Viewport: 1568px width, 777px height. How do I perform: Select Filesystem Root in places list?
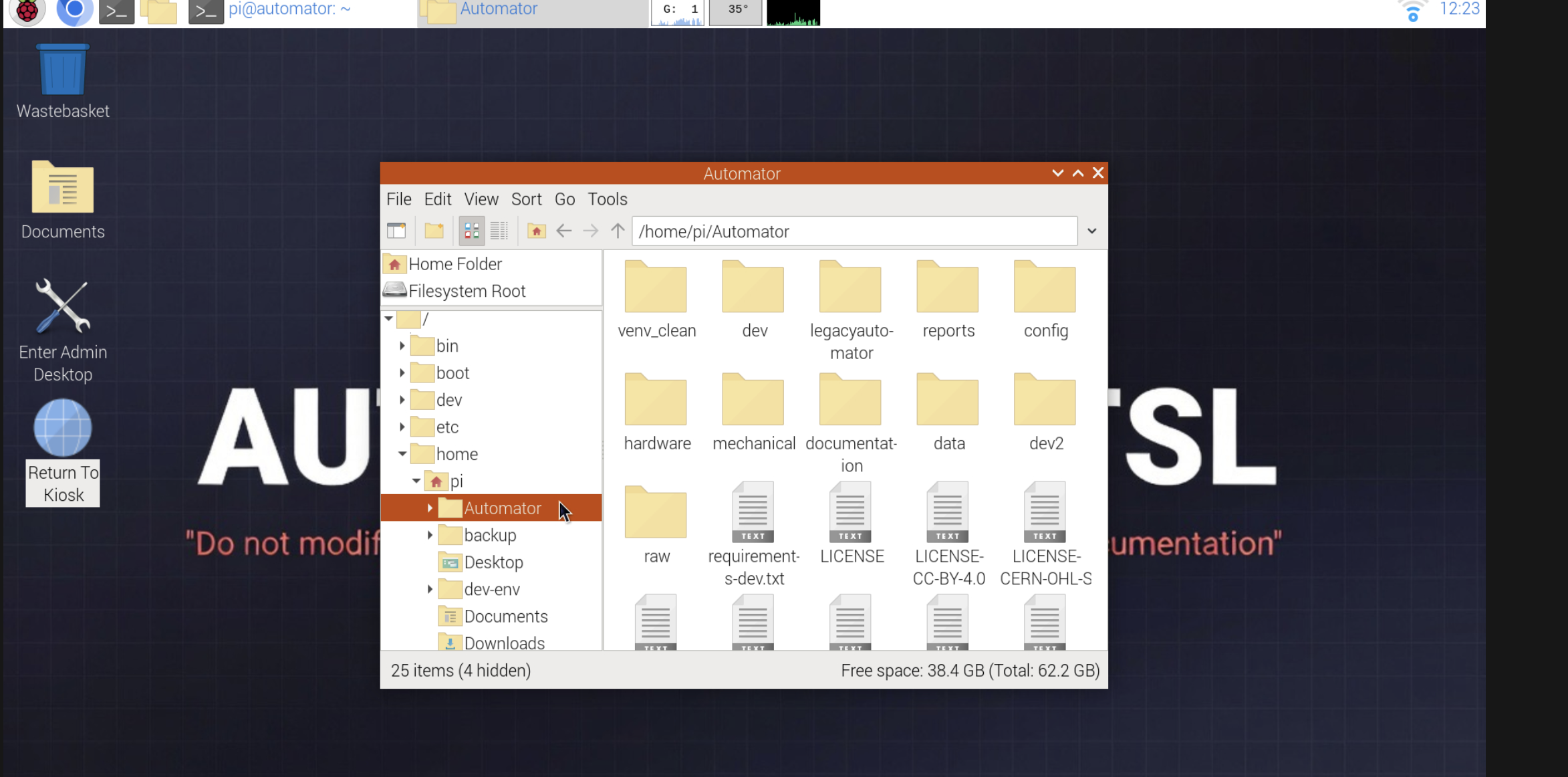click(x=491, y=291)
